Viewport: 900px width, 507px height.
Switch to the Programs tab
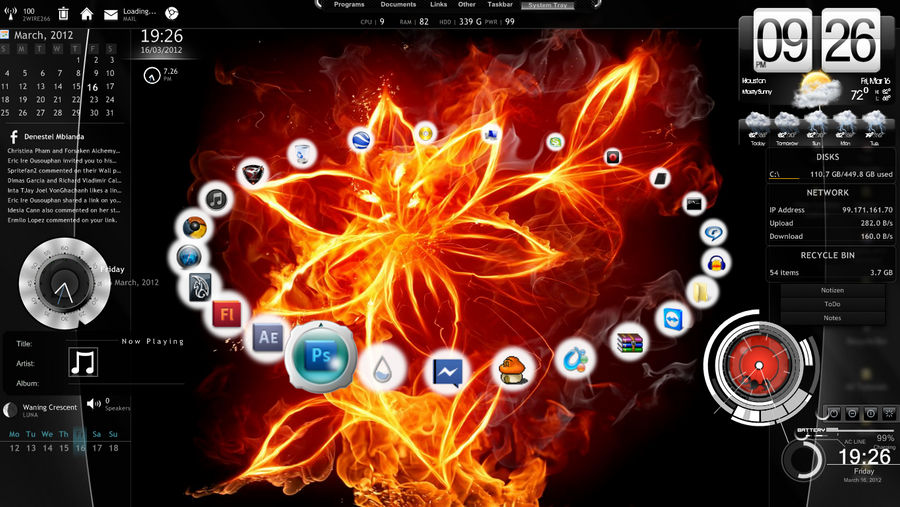[349, 4]
